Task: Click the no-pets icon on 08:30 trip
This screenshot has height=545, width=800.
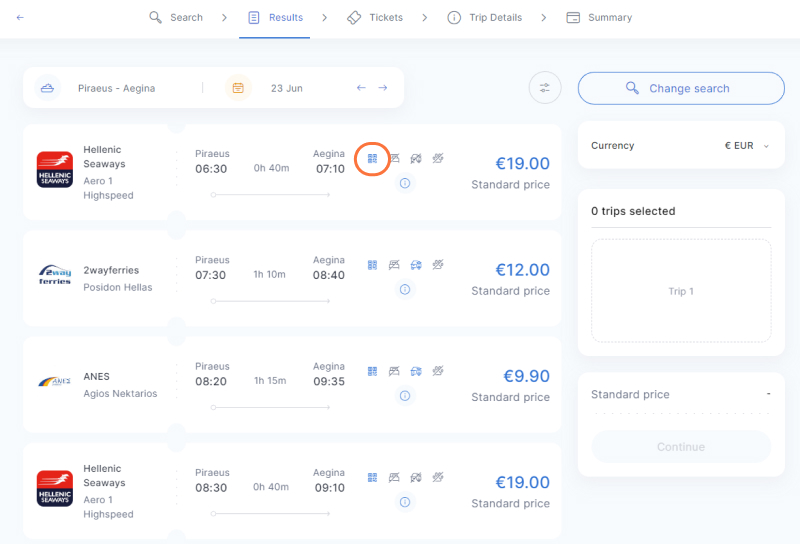Action: 438,478
